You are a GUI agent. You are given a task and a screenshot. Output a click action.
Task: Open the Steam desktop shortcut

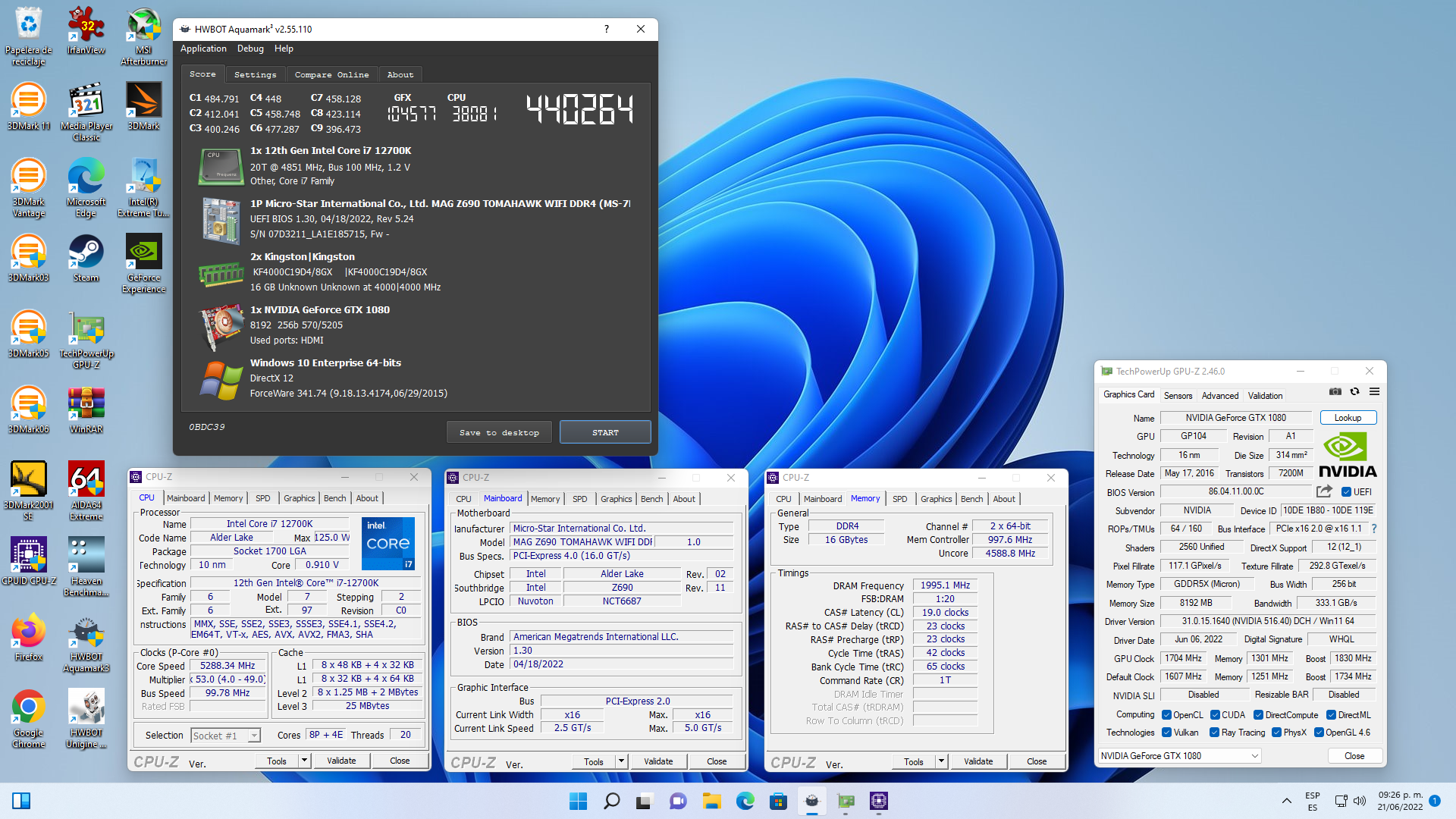pos(86,258)
